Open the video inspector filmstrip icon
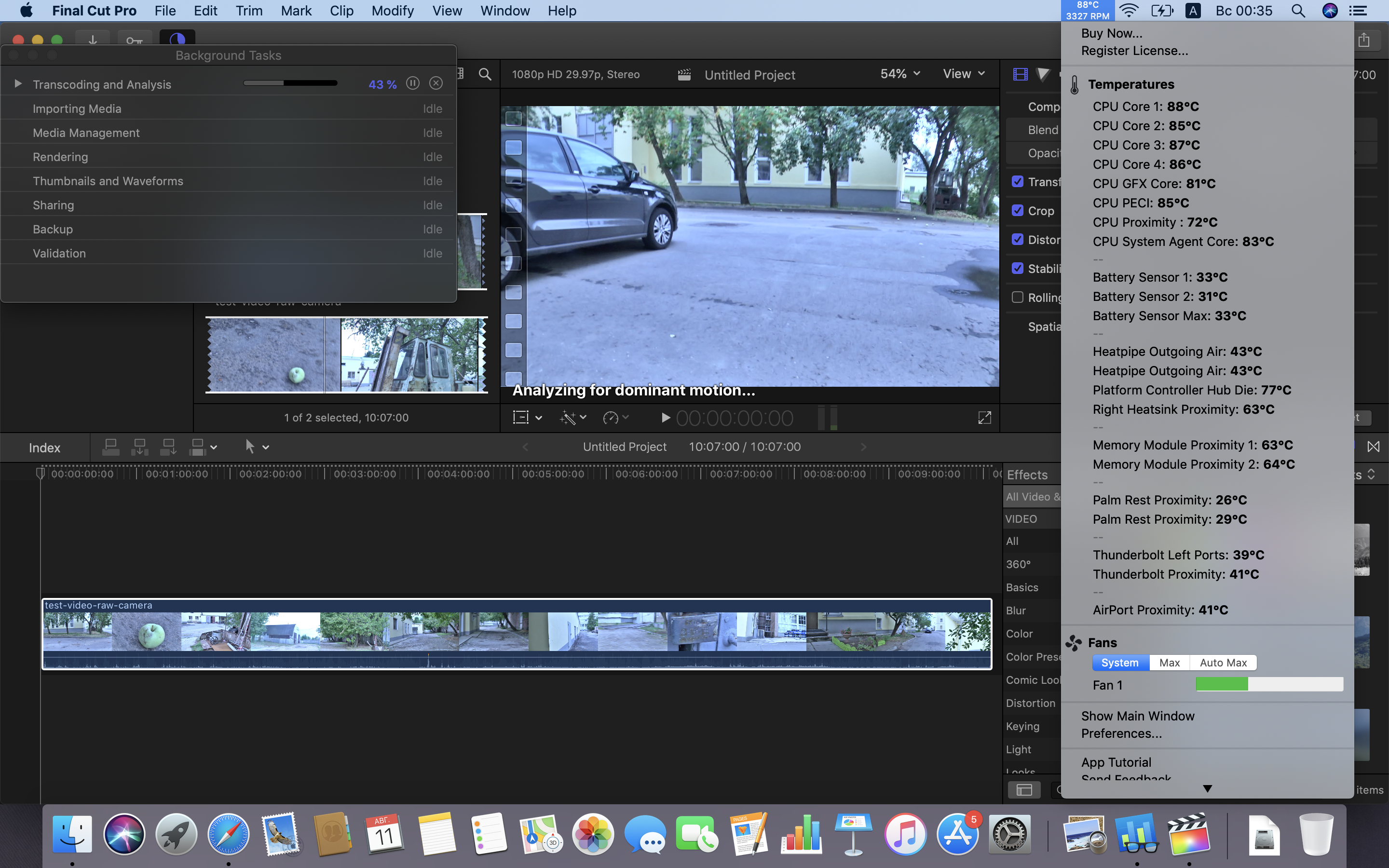This screenshot has width=1389, height=868. point(1020,74)
